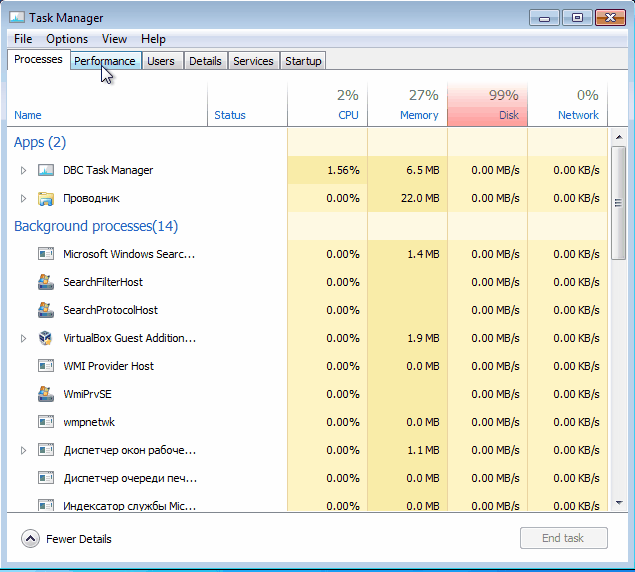Select the Microsoft Windows Searc… row name

click(x=129, y=254)
